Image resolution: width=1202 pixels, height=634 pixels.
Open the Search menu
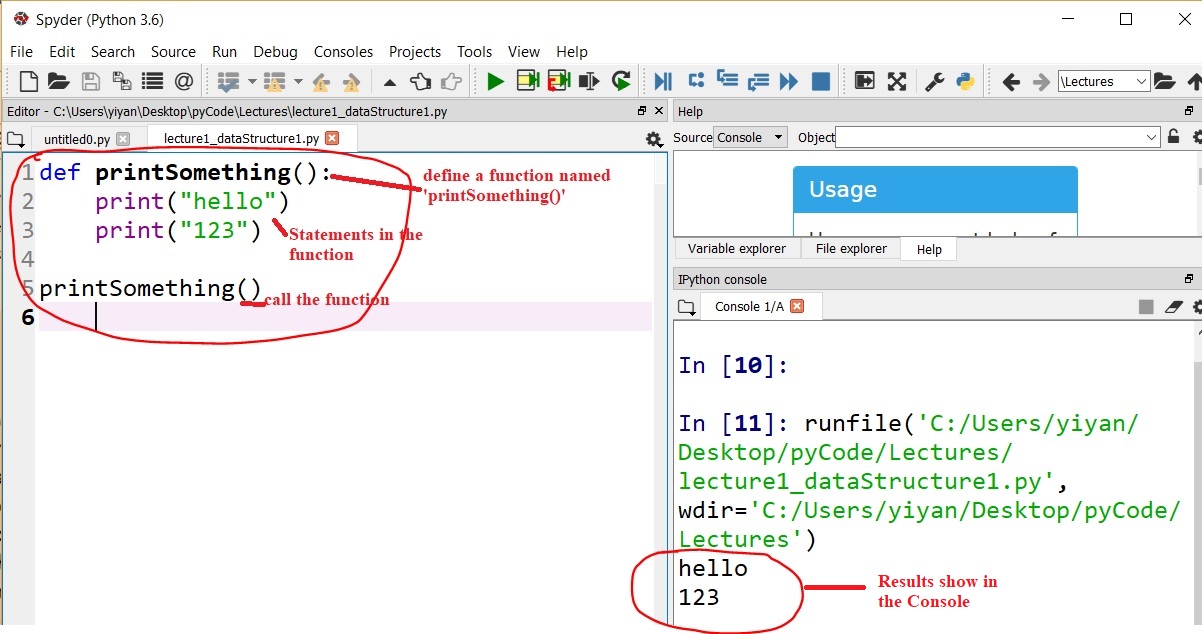pyautogui.click(x=113, y=51)
